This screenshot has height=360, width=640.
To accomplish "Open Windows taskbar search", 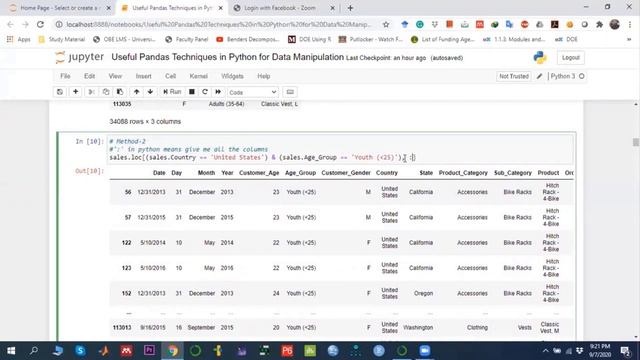I will pyautogui.click(x=34, y=351).
